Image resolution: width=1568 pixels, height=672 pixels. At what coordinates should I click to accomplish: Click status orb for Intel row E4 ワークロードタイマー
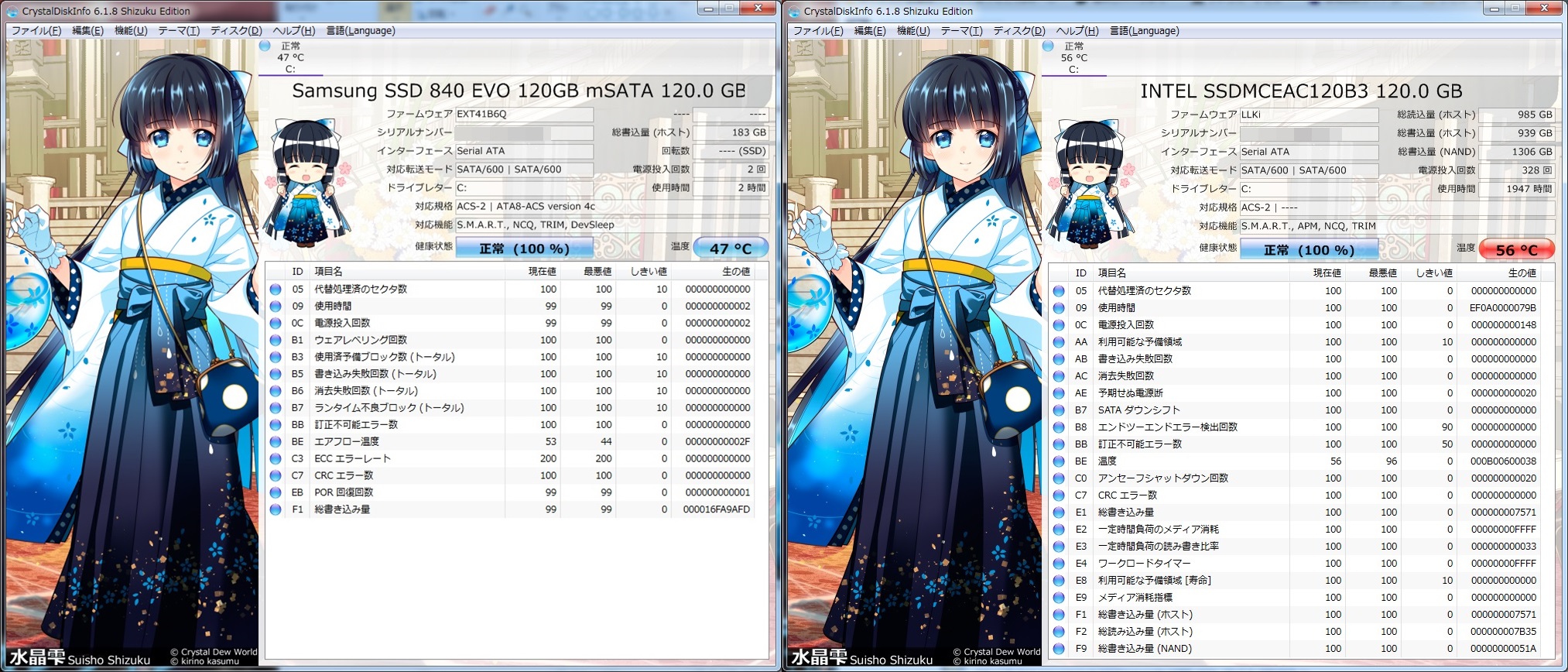(1059, 563)
